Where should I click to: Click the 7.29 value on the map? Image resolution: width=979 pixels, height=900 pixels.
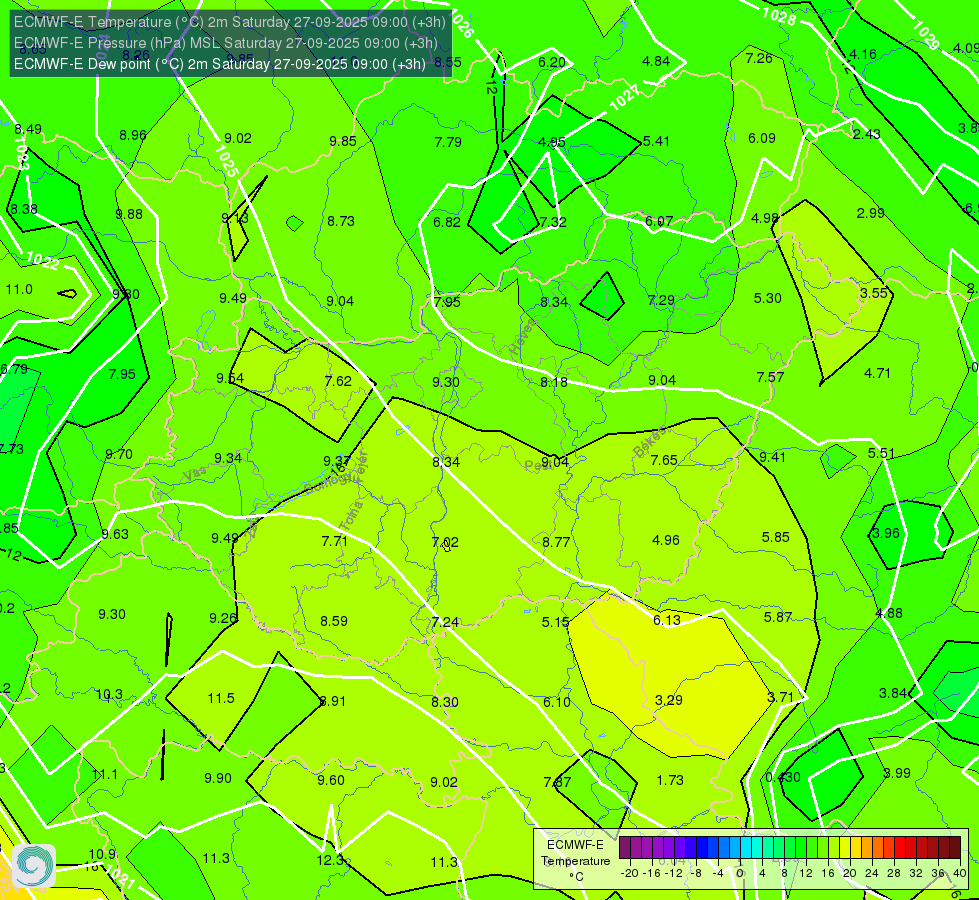point(661,300)
